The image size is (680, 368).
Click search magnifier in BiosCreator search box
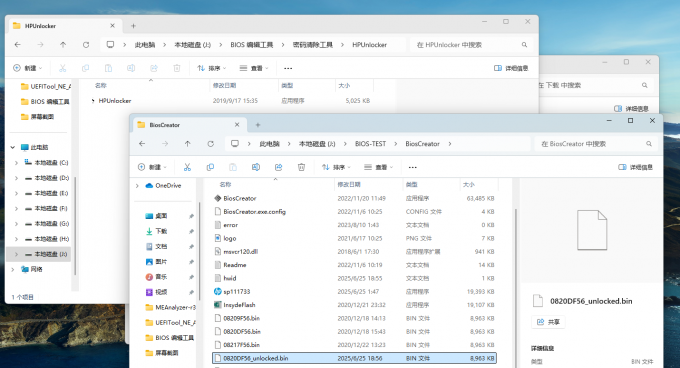pyautogui.click(x=649, y=144)
